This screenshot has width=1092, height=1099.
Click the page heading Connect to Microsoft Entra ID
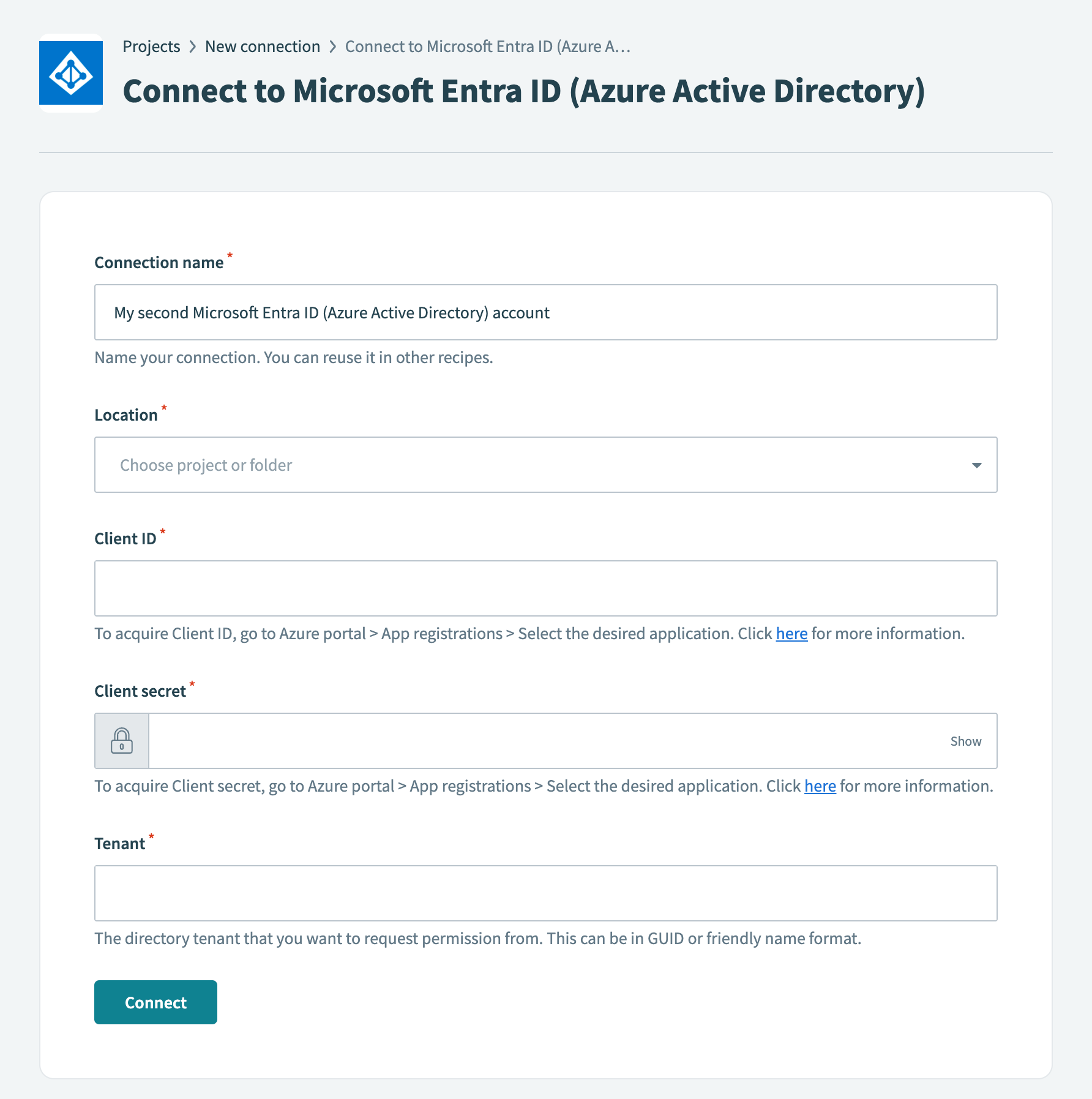pyautogui.click(x=524, y=91)
